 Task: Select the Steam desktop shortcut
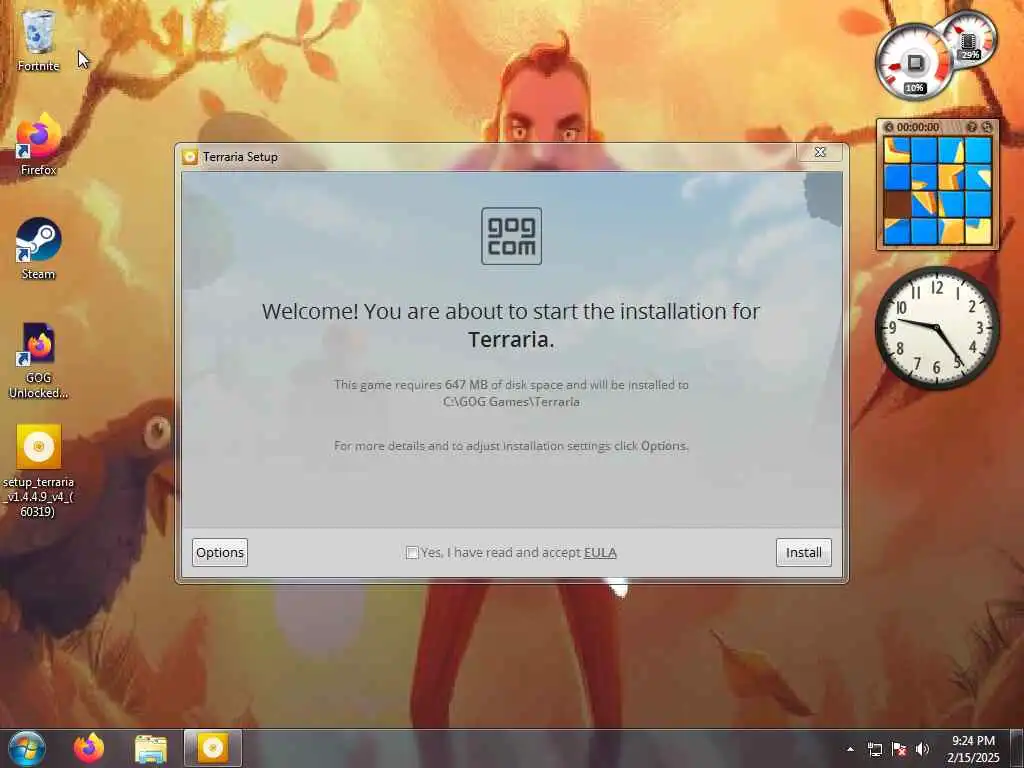(39, 248)
